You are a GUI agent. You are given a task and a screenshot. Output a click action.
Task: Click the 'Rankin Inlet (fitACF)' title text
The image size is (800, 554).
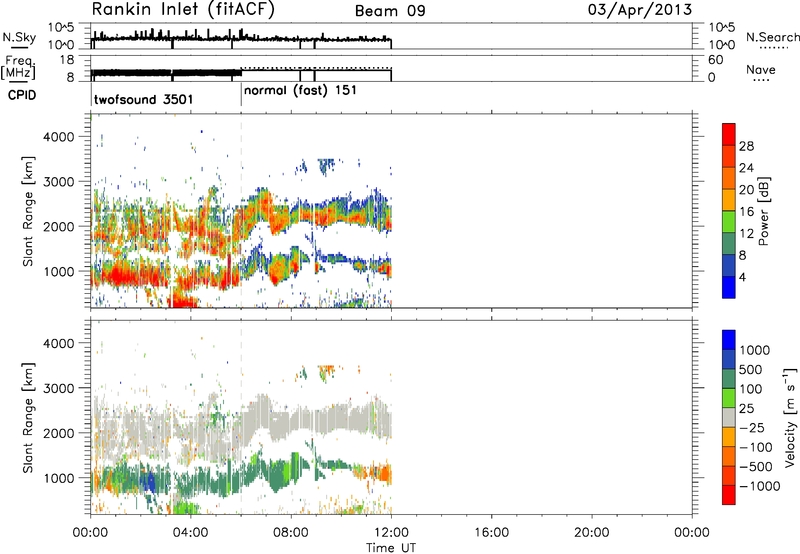coord(183,10)
